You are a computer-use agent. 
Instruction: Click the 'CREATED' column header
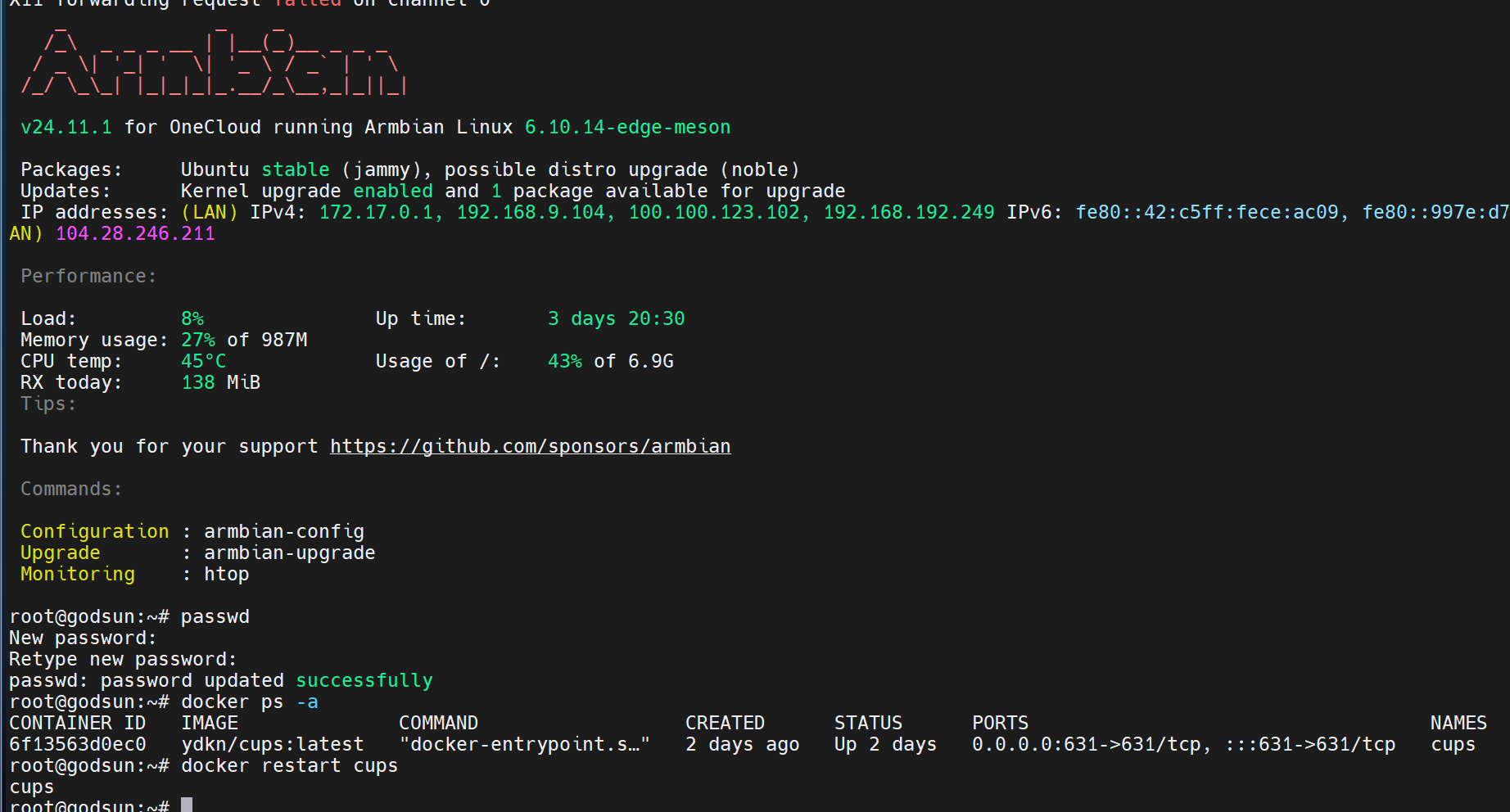click(726, 723)
